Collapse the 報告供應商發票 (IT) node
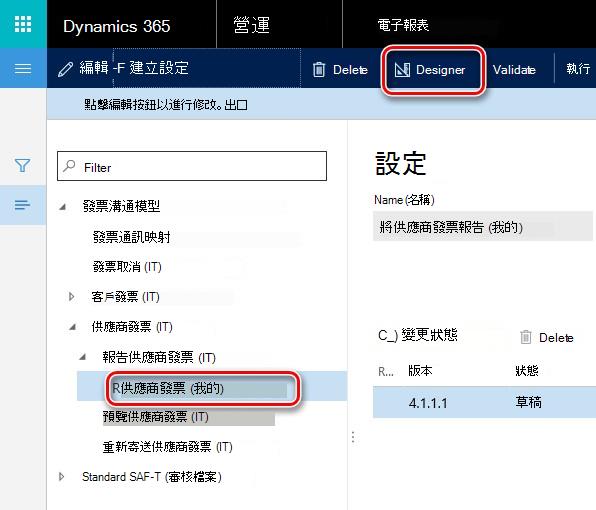The width and height of the screenshot is (596, 510). 82,357
